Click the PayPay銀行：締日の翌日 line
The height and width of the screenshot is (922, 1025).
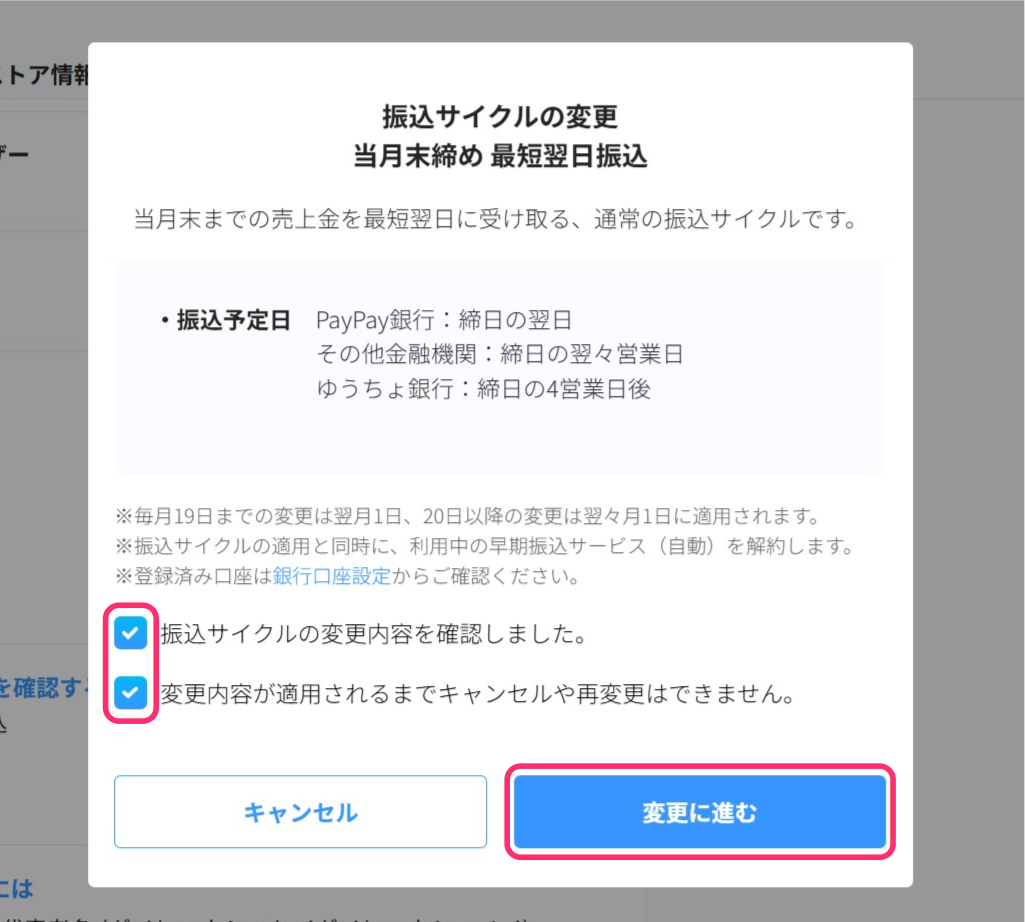pyautogui.click(x=444, y=320)
